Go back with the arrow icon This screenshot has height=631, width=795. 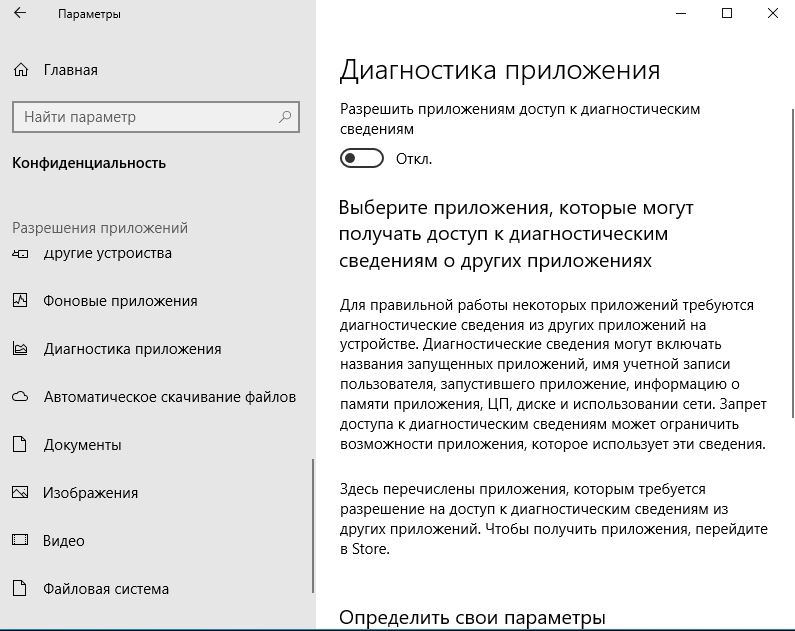[20, 13]
